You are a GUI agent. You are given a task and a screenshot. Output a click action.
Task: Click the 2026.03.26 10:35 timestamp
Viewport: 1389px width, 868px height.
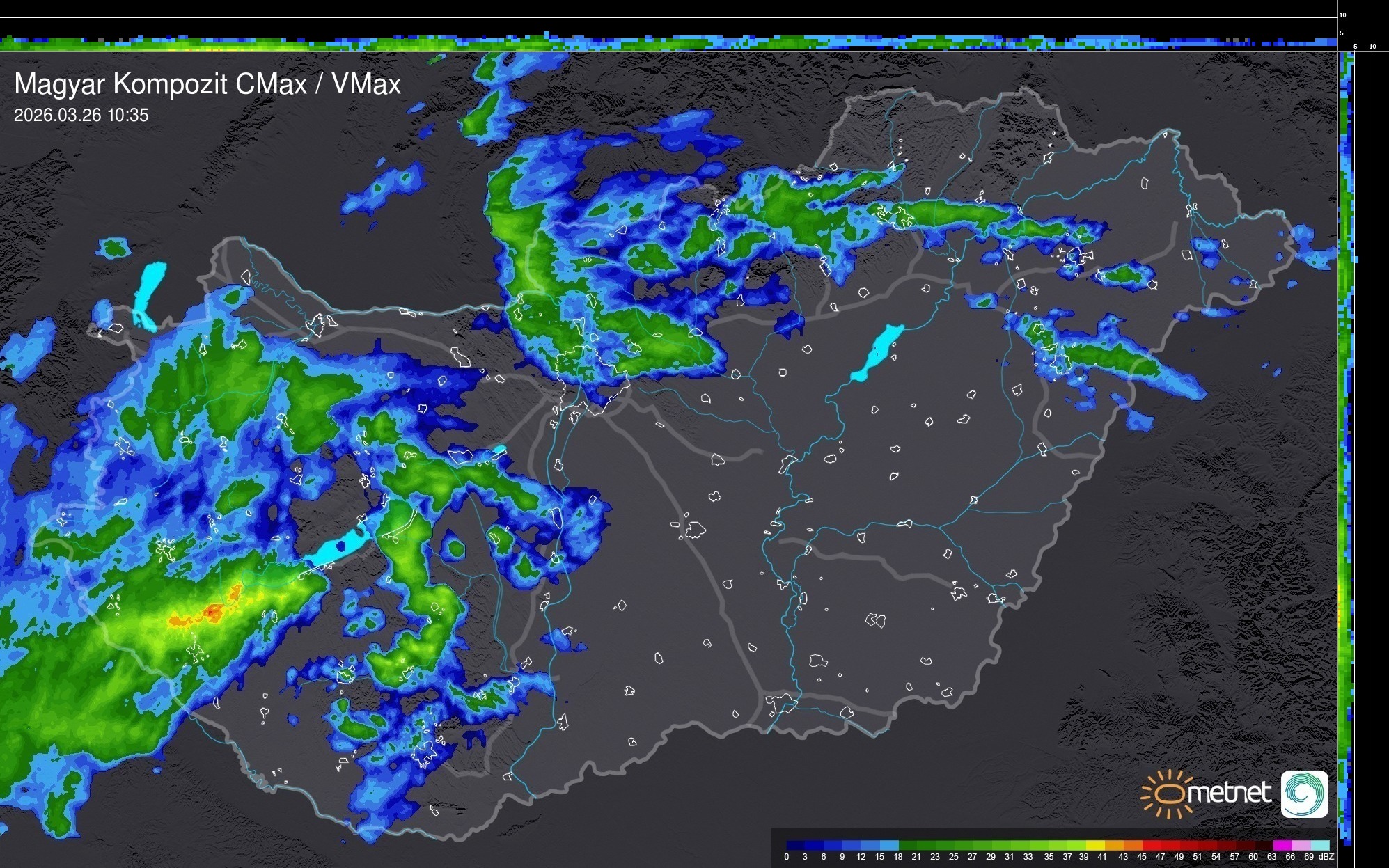tap(81, 115)
